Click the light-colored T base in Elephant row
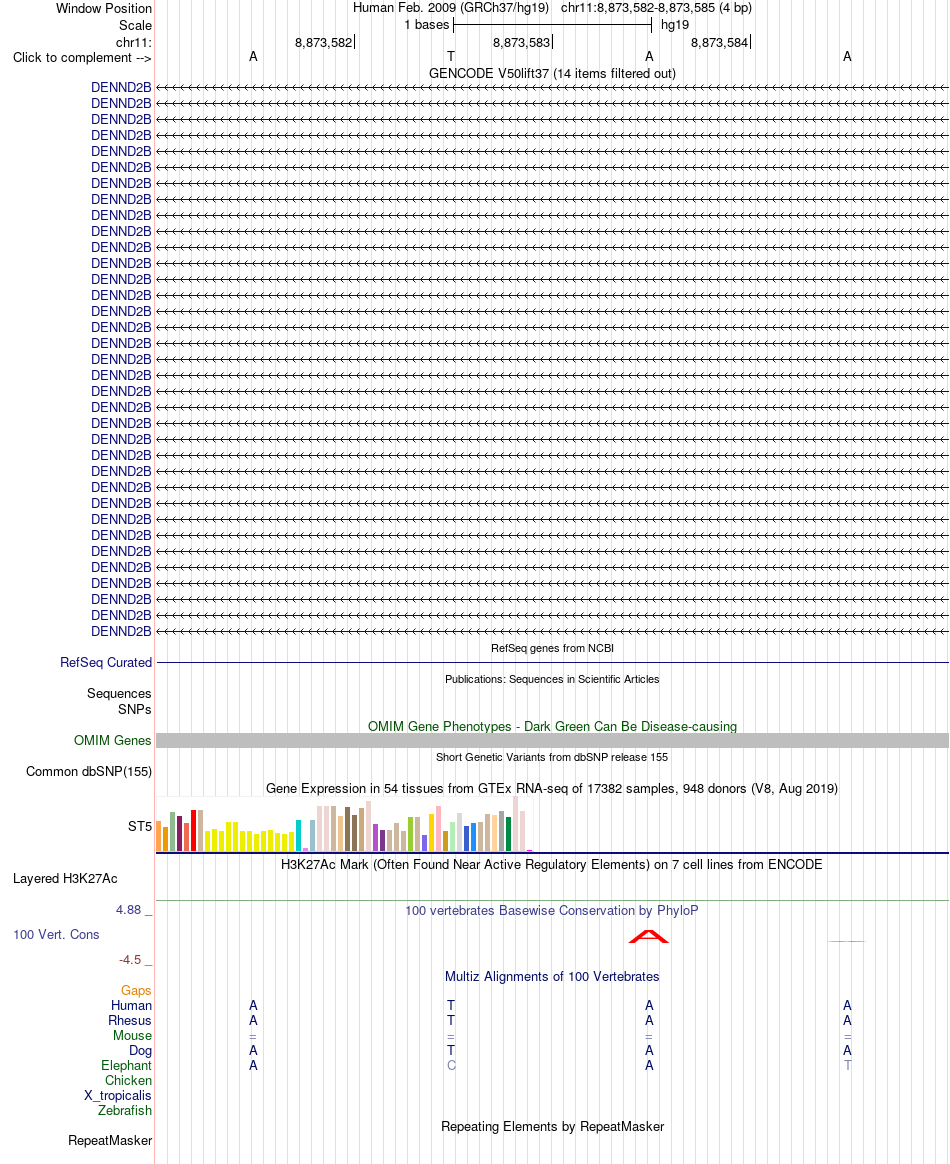Viewport: 950px width, 1164px height. coord(848,1065)
